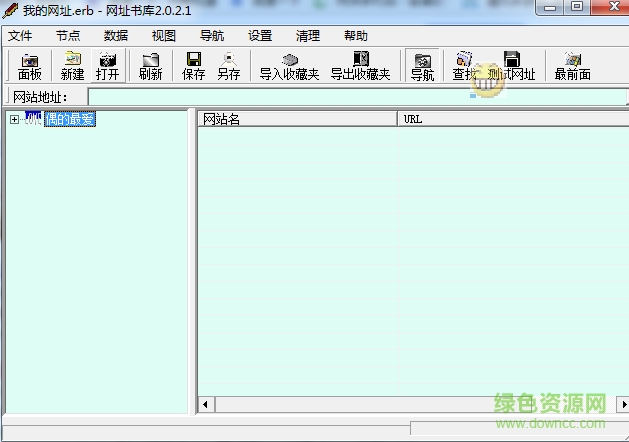Screen dimensions: 629x442
Task: Open the 设置 menu
Action: pyautogui.click(x=260, y=36)
